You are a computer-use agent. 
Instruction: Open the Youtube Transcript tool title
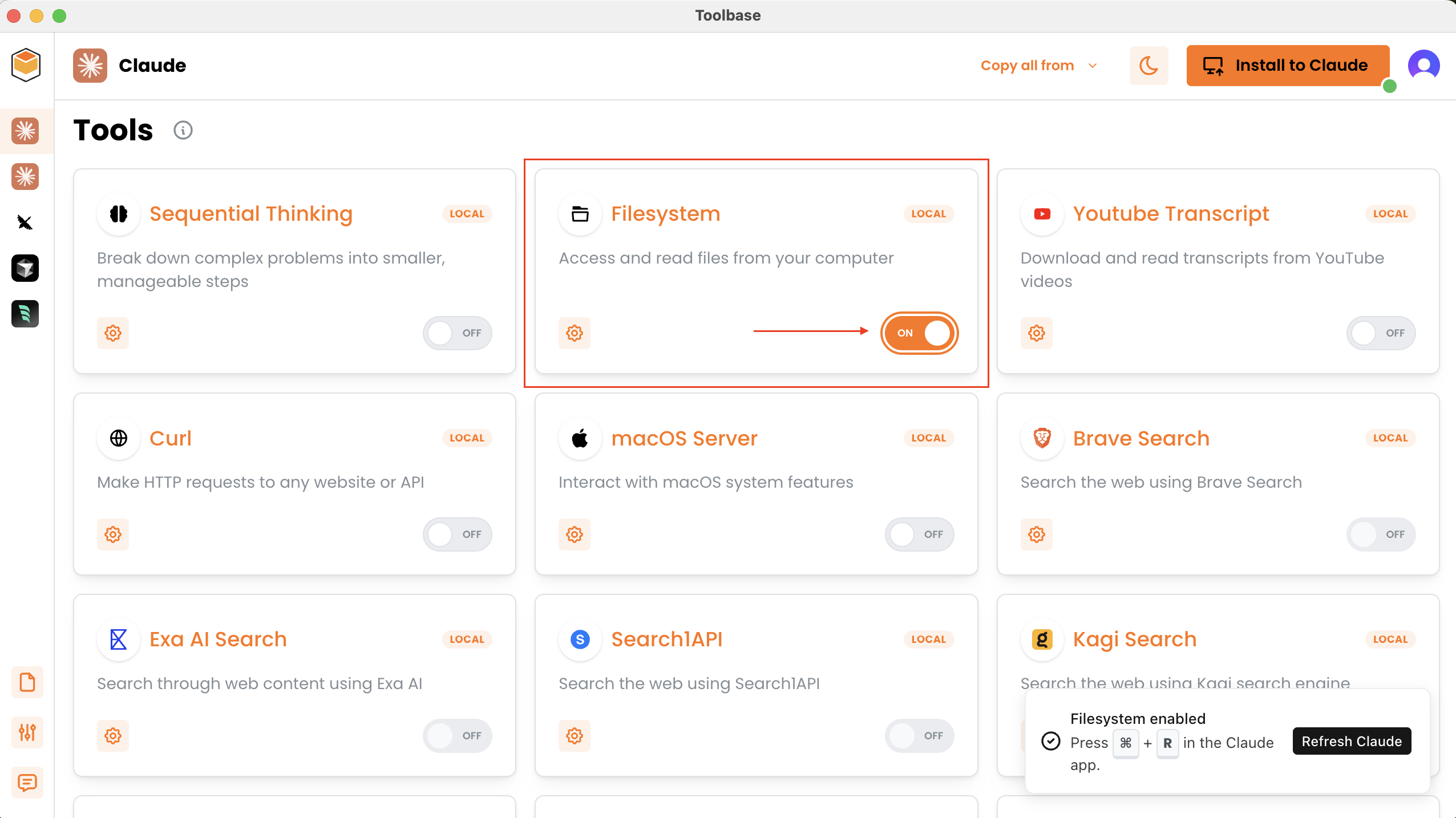(x=1171, y=214)
